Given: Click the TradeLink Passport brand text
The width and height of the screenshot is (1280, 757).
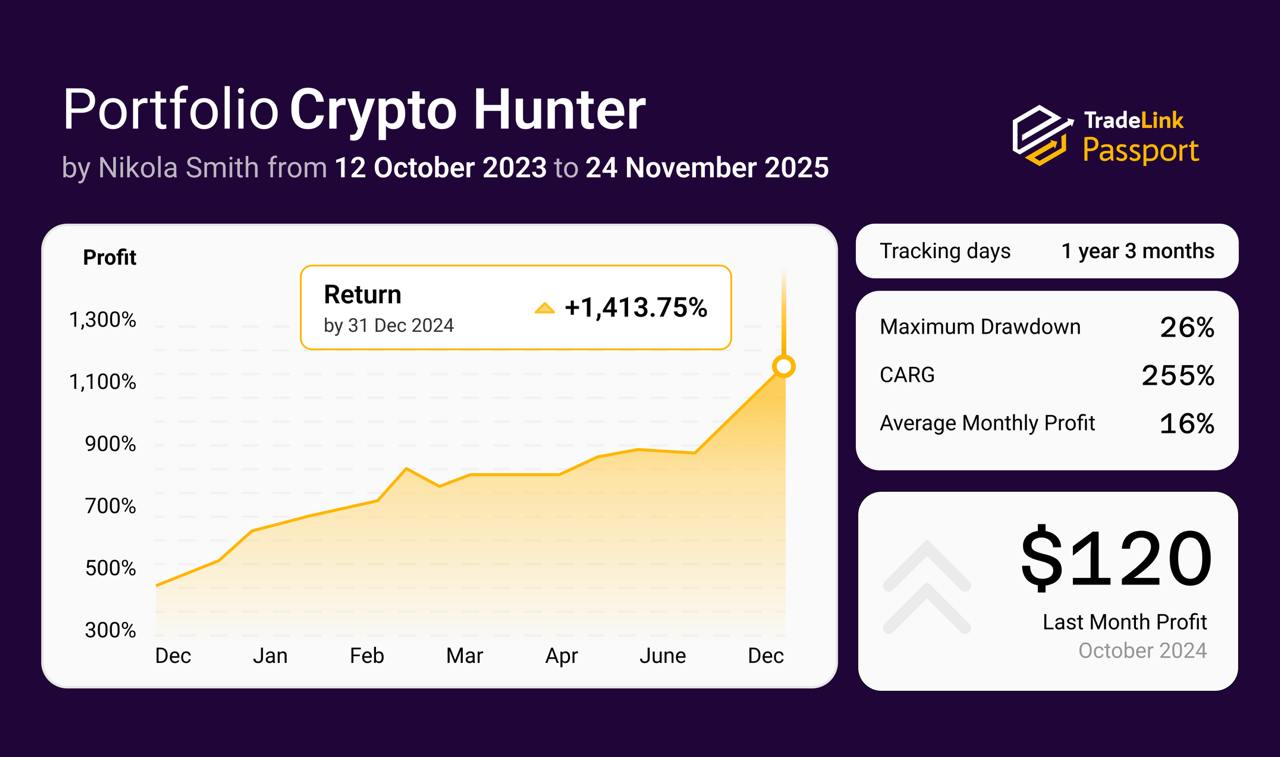Looking at the screenshot, I should point(1141,137).
